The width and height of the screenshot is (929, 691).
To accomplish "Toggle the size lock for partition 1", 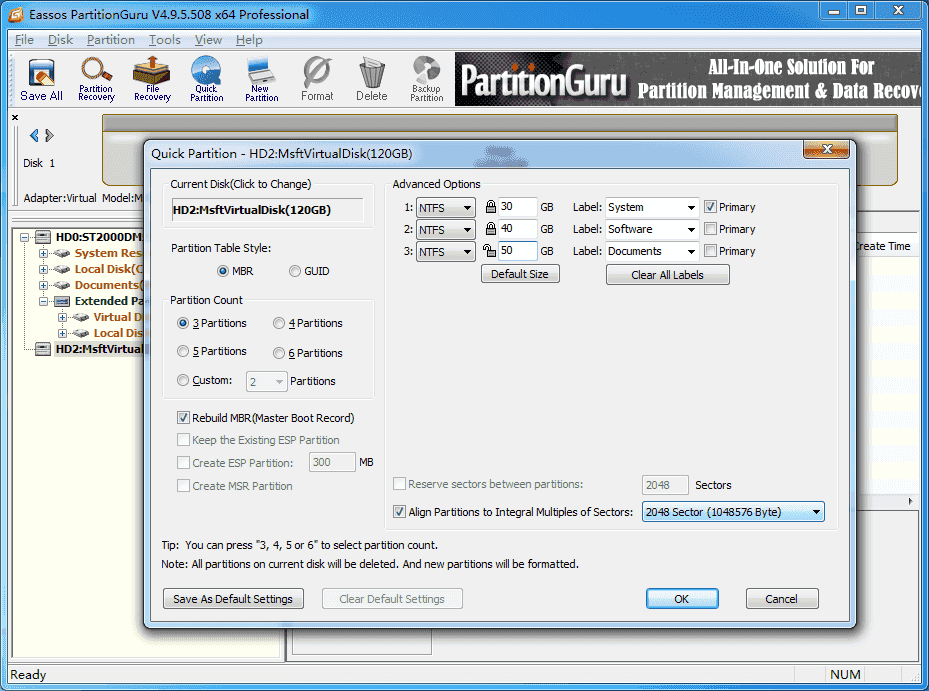I will click(491, 207).
